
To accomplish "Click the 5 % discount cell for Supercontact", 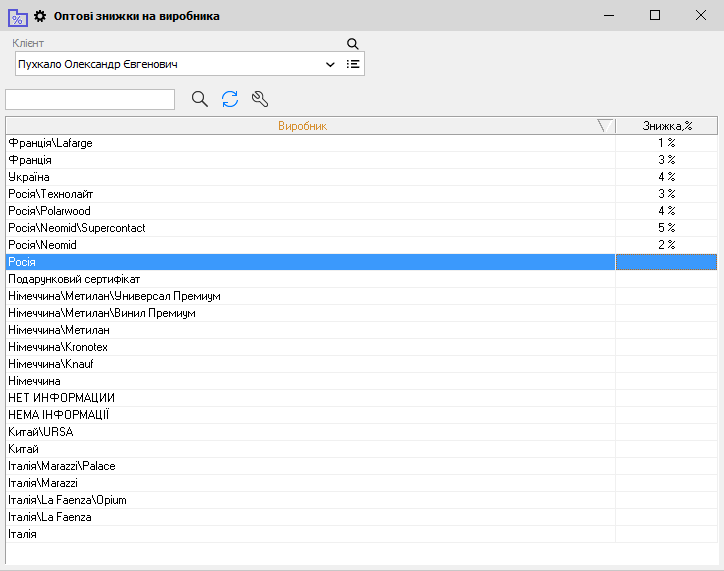I will tap(666, 228).
